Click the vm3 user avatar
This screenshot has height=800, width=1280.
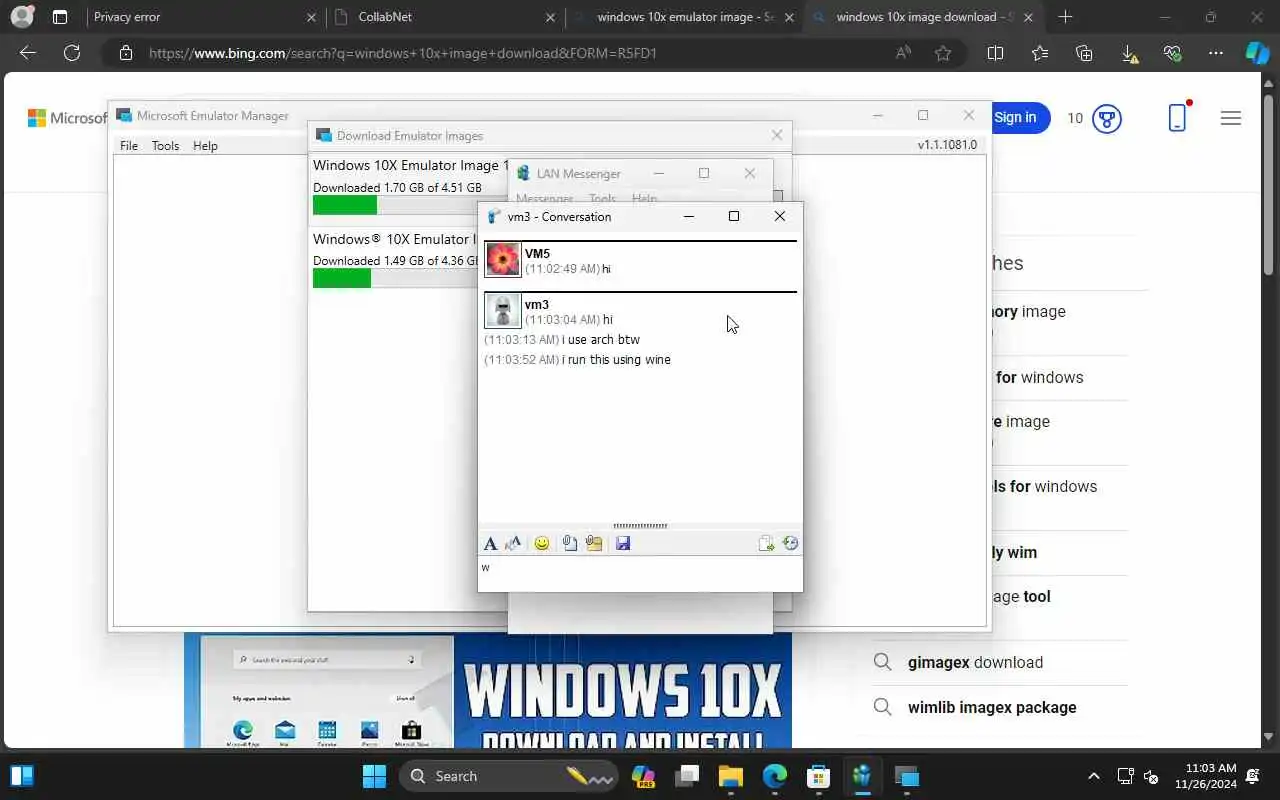[503, 311]
